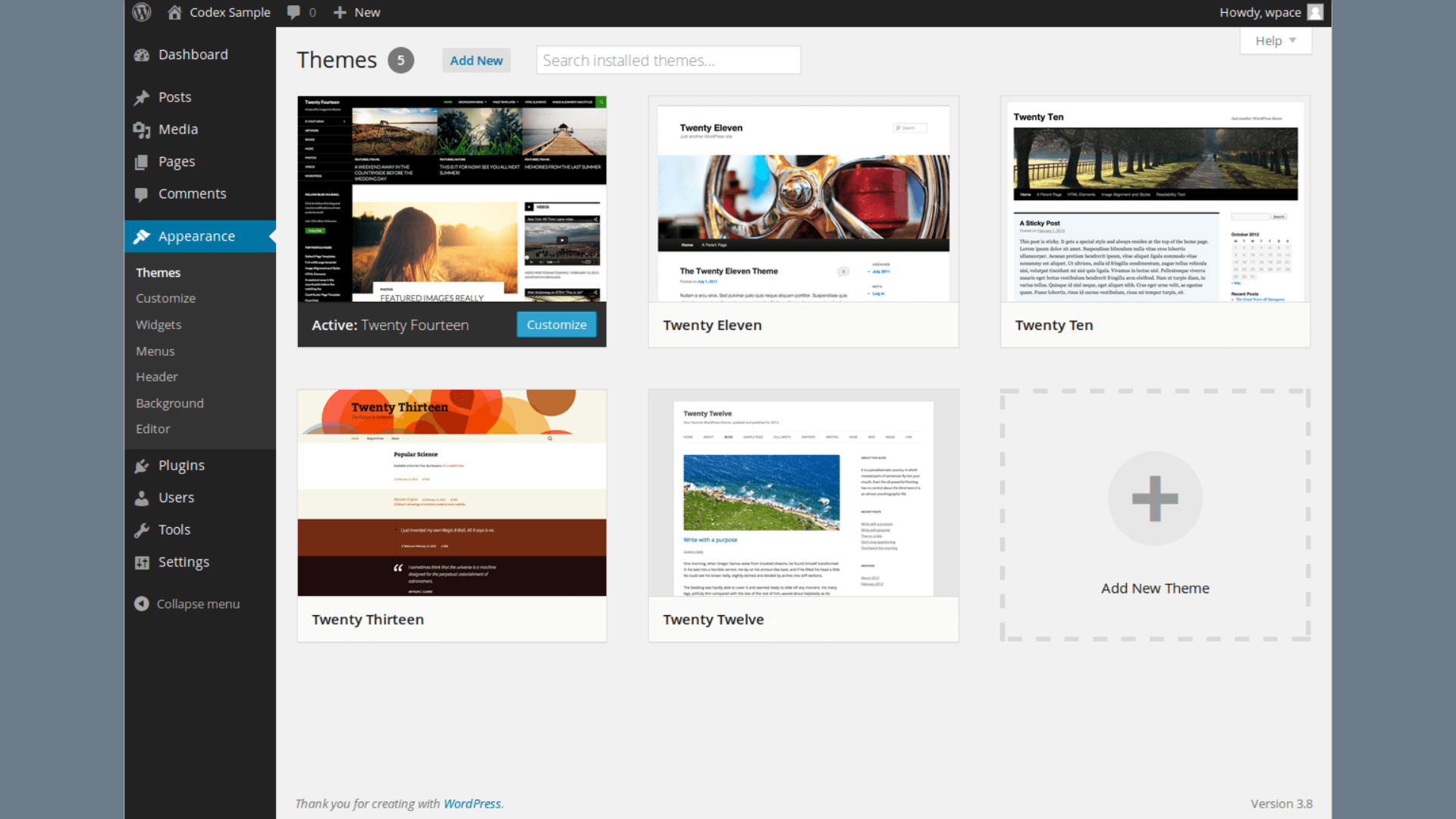The height and width of the screenshot is (819, 1456).
Task: Click the Tools wrench icon
Action: click(x=142, y=530)
